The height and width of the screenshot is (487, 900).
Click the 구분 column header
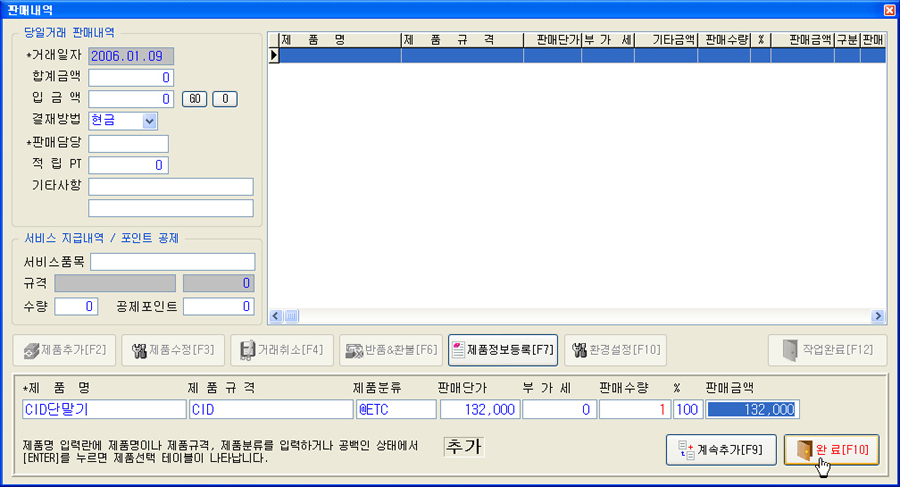tap(847, 40)
